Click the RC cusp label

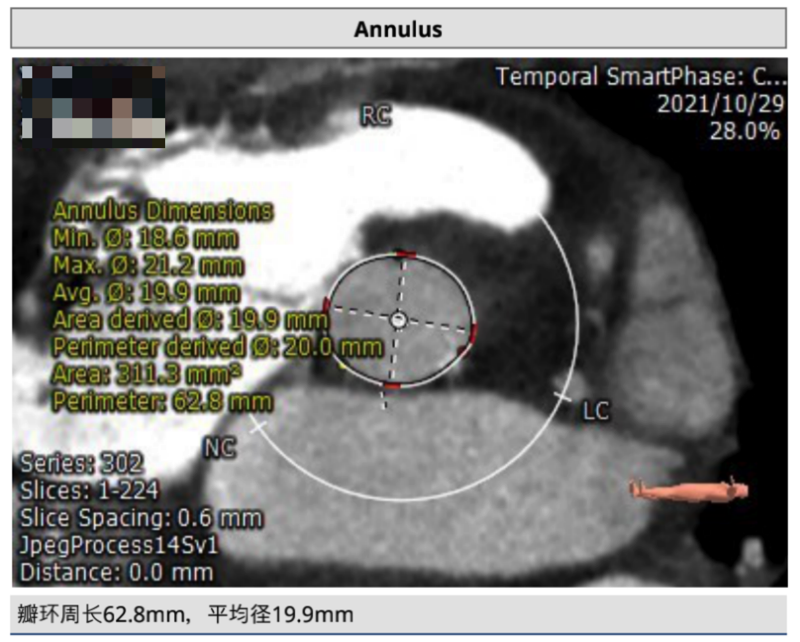375,117
